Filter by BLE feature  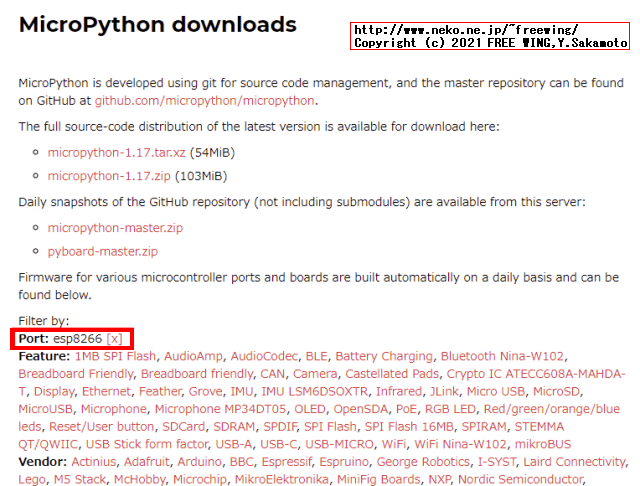[316, 356]
